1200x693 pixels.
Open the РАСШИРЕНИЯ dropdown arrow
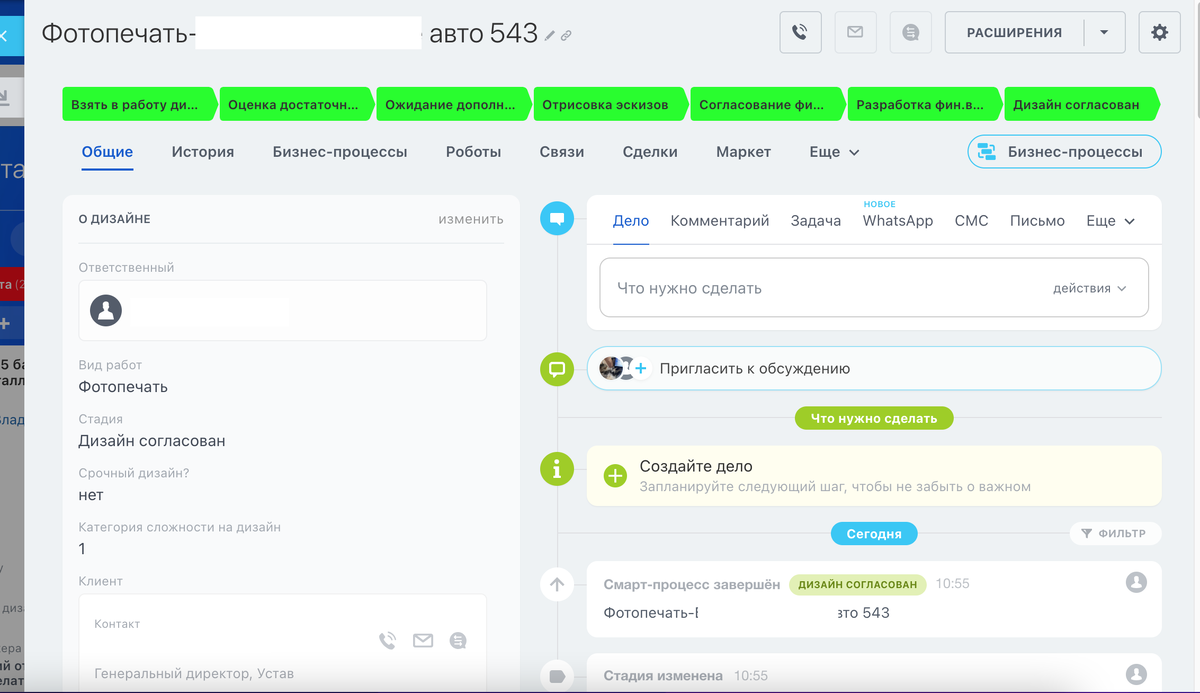[x=1104, y=32]
